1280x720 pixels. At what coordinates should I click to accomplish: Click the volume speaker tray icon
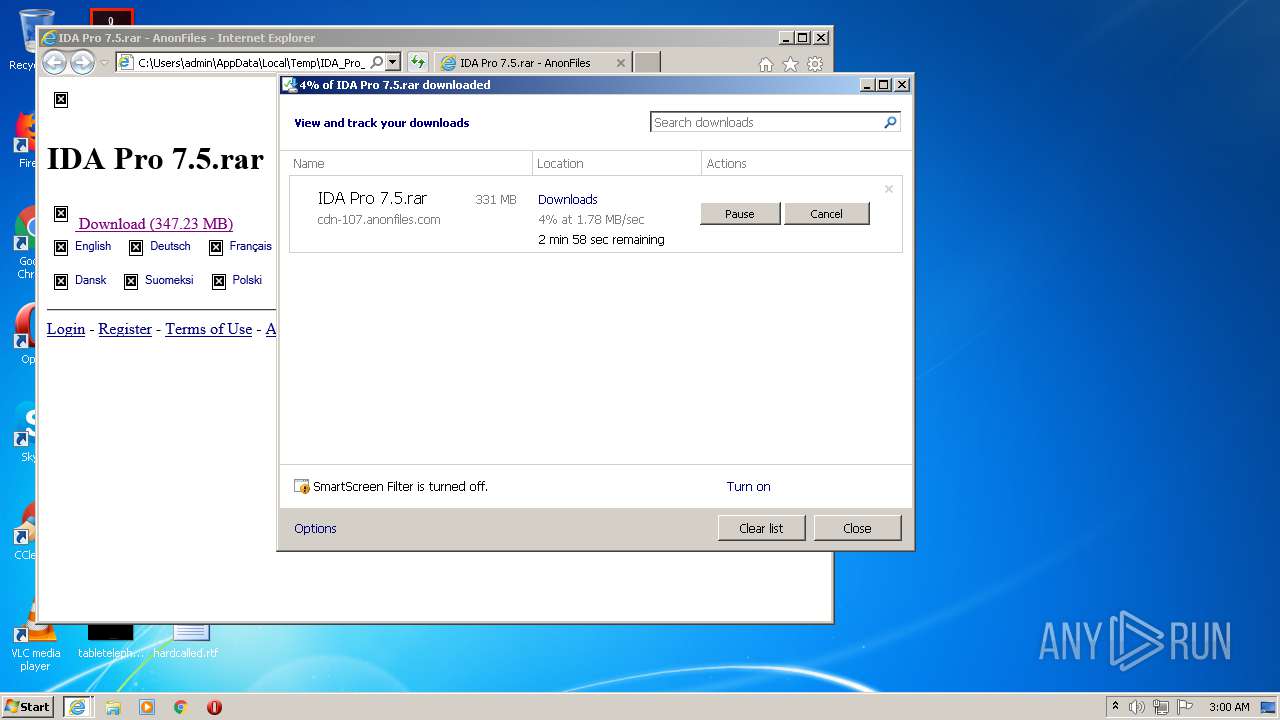coord(1137,706)
